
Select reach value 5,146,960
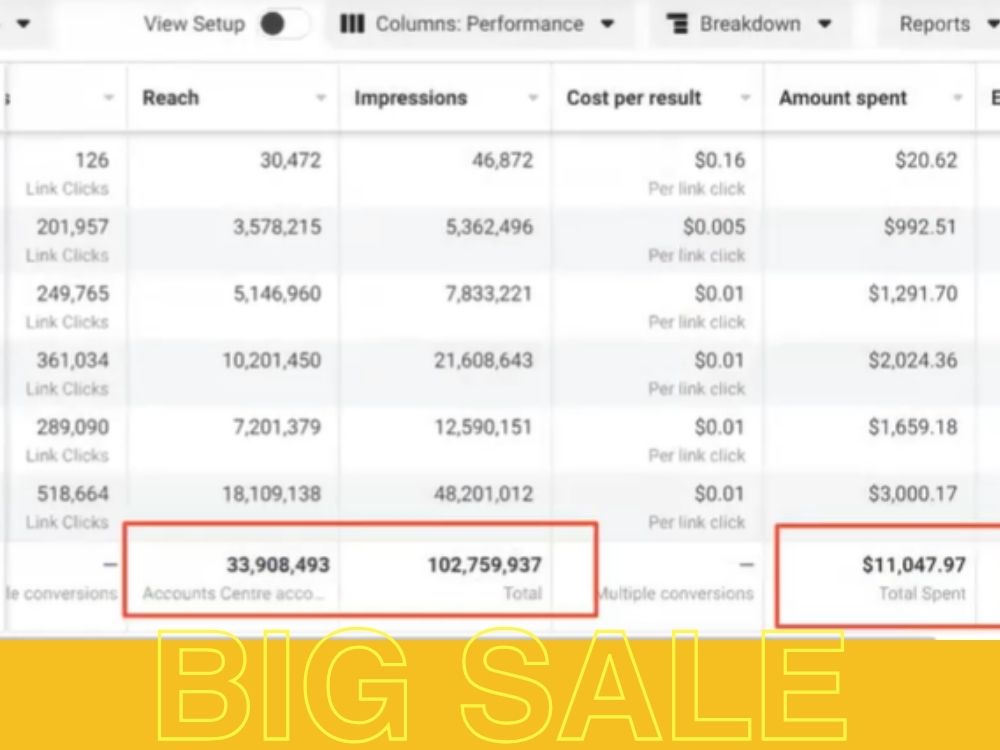(x=277, y=294)
